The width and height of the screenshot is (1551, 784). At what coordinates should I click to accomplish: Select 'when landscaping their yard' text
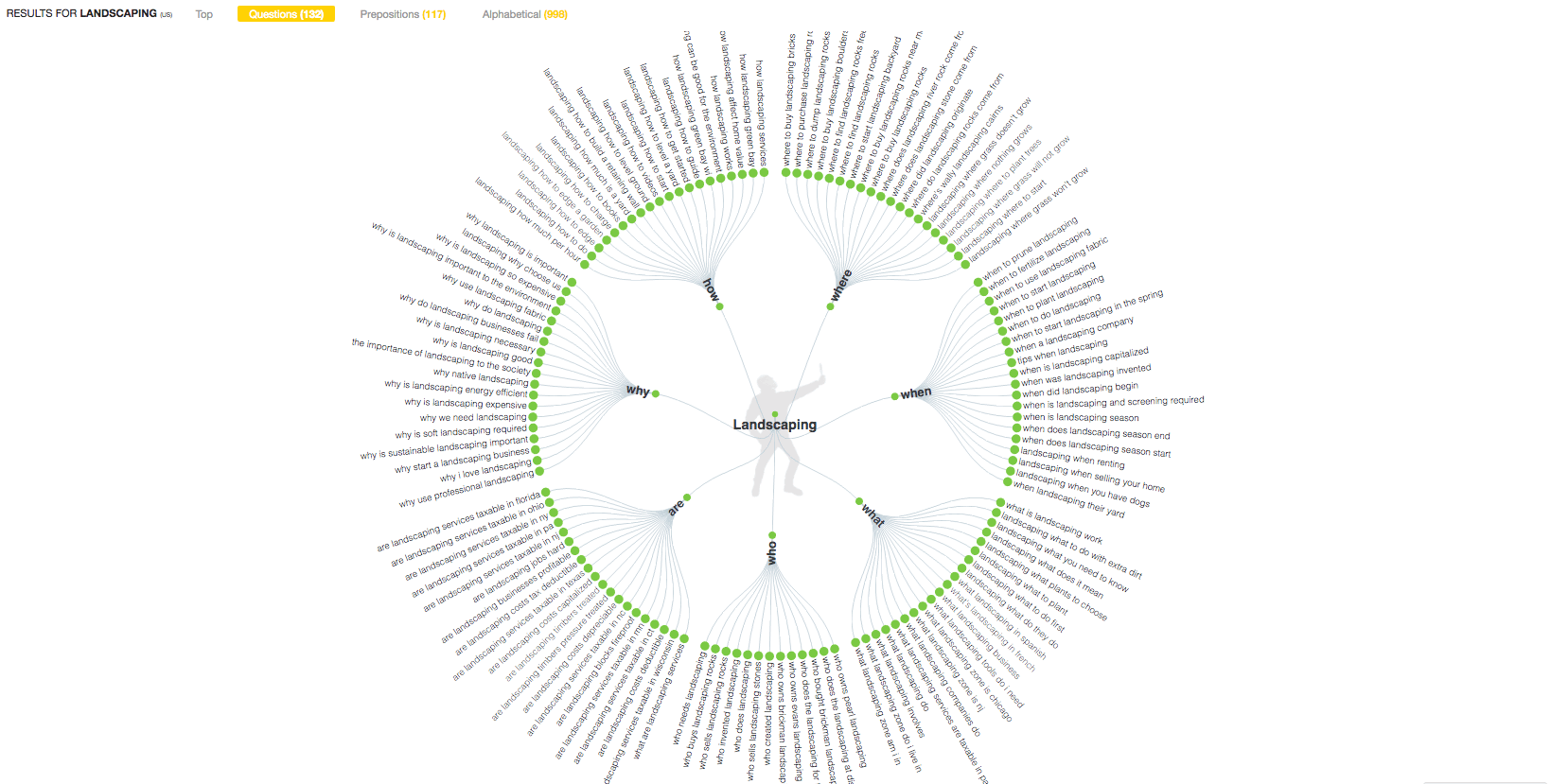pos(1068,499)
